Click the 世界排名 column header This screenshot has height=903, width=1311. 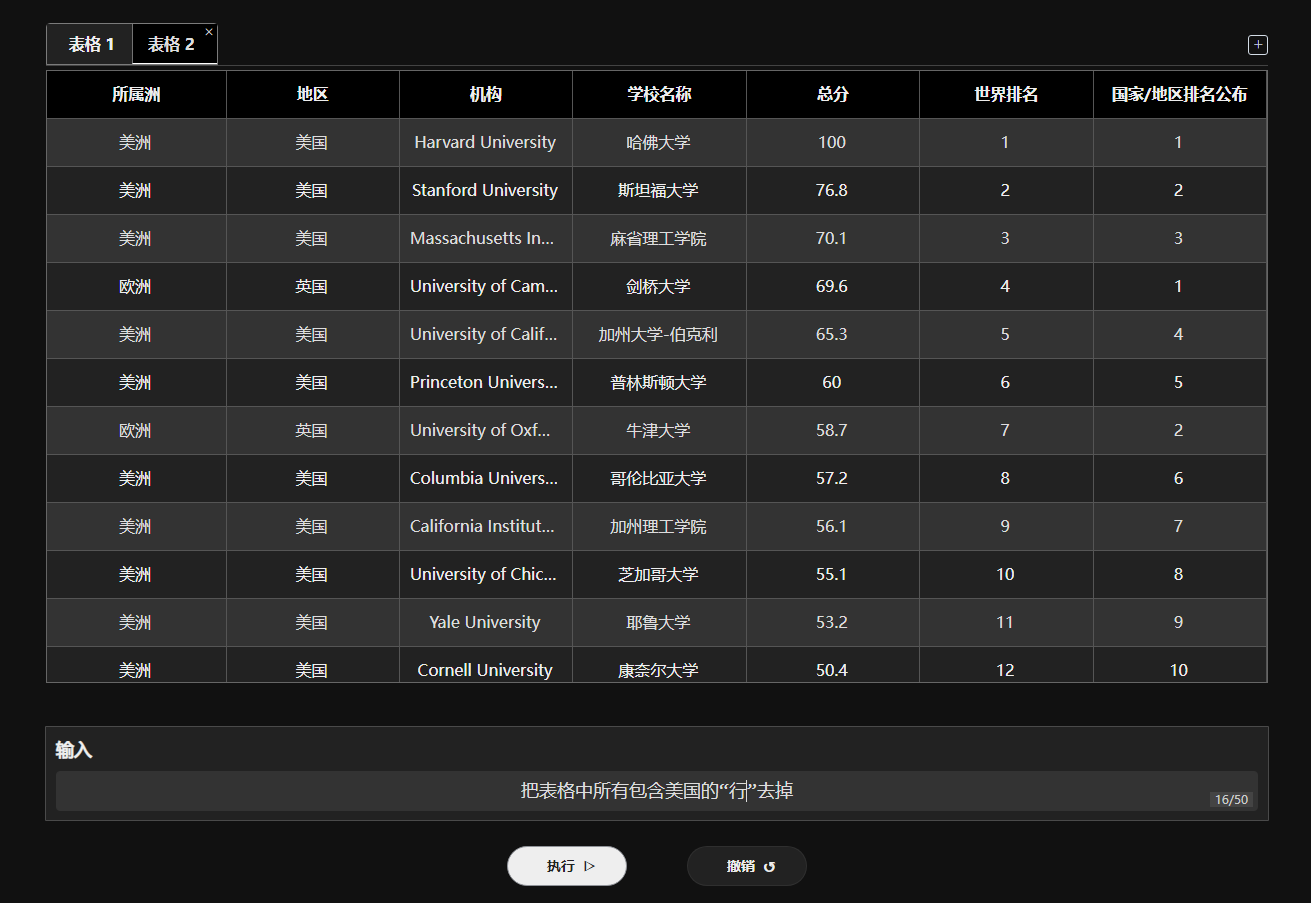point(1006,95)
